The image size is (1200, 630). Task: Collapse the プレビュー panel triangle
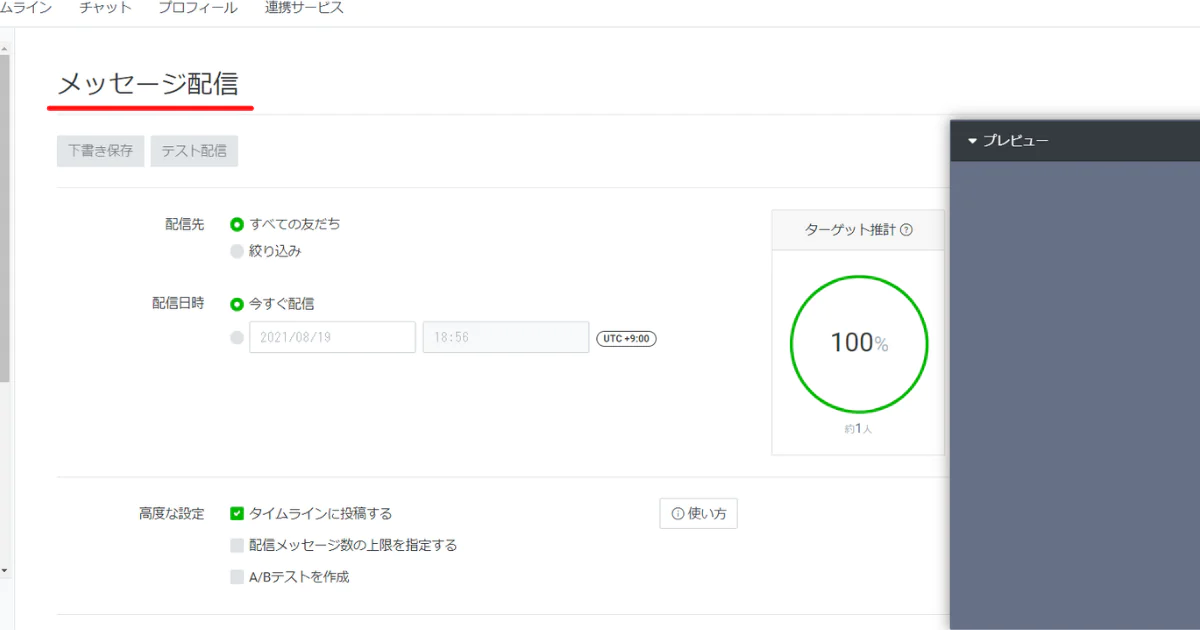point(972,141)
